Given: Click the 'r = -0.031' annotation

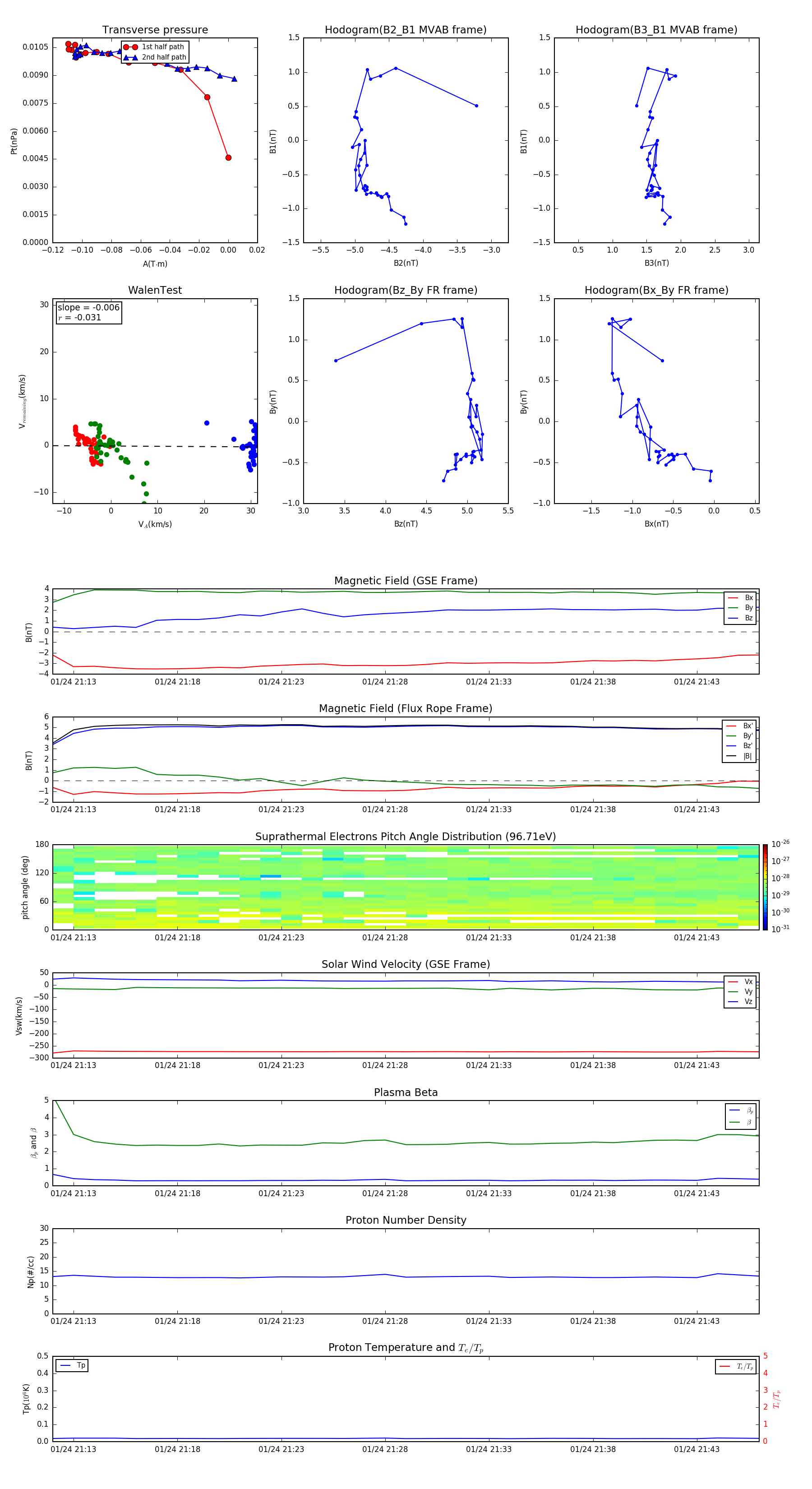Looking at the screenshot, I should [80, 317].
